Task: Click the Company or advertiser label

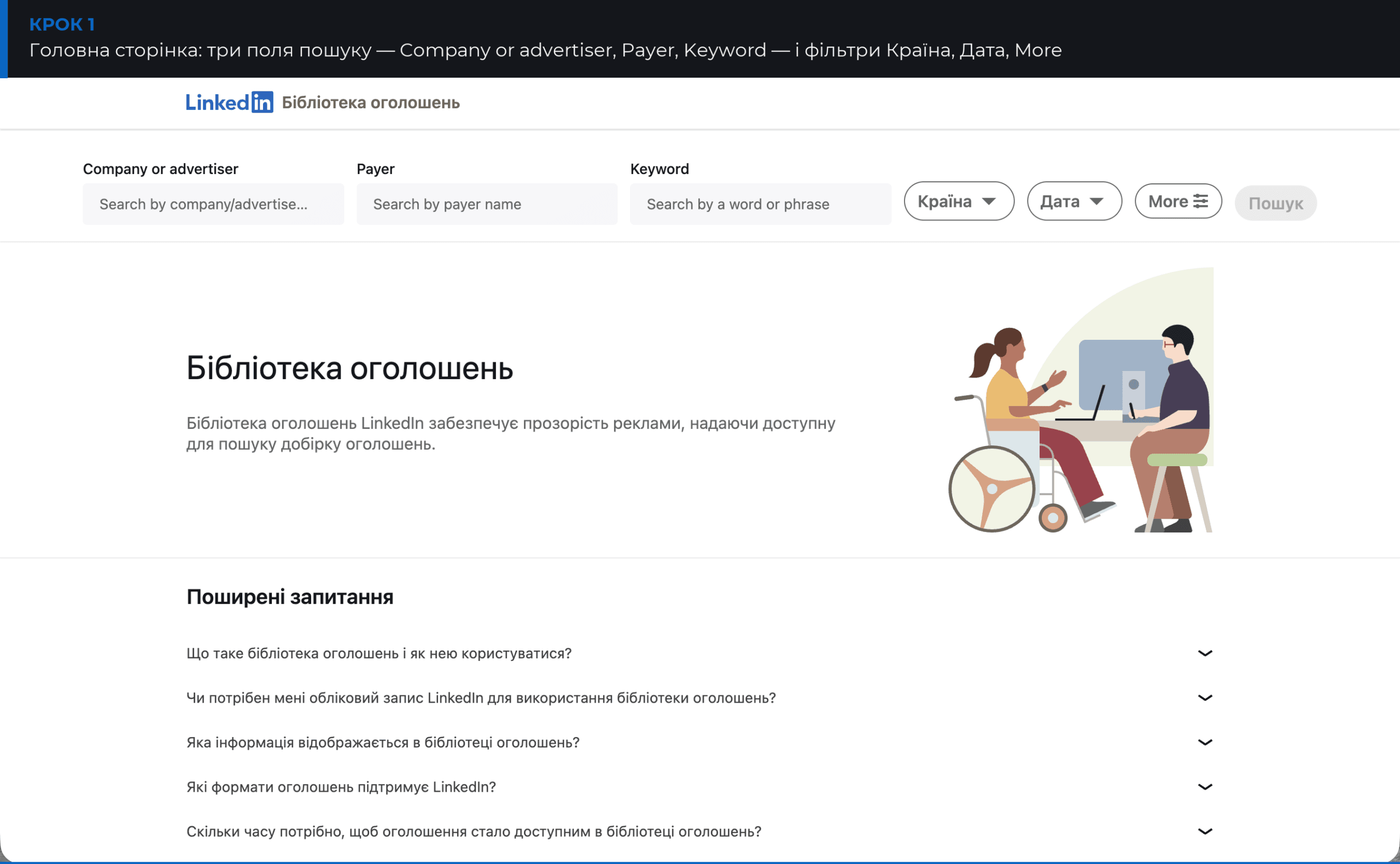Action: pos(160,169)
